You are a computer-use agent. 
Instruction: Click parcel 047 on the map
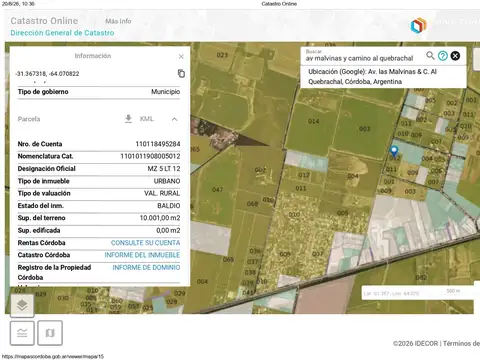pyautogui.click(x=217, y=189)
